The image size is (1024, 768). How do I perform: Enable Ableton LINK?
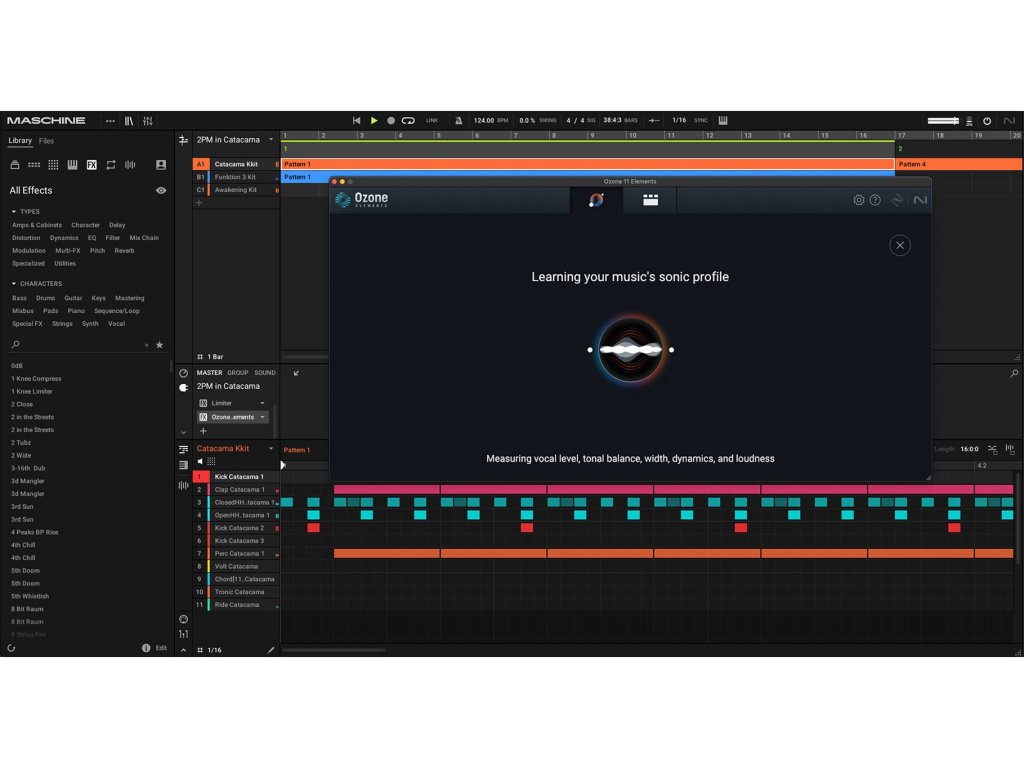[x=432, y=120]
